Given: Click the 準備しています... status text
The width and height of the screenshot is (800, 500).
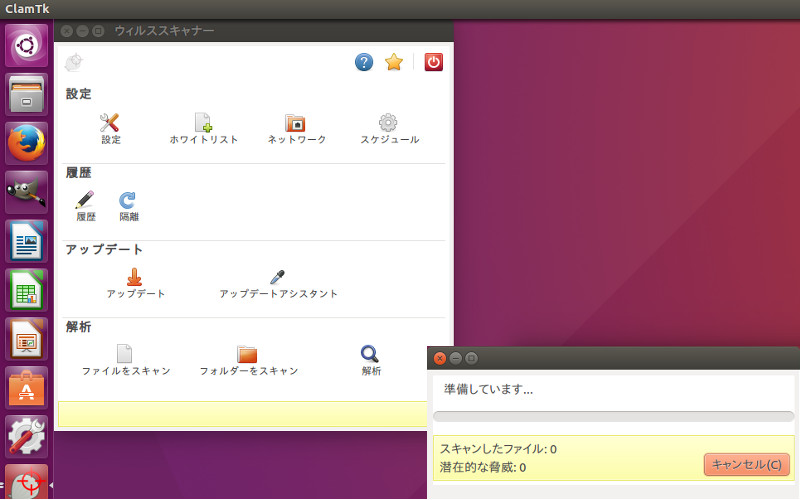Looking at the screenshot, I should [488, 389].
